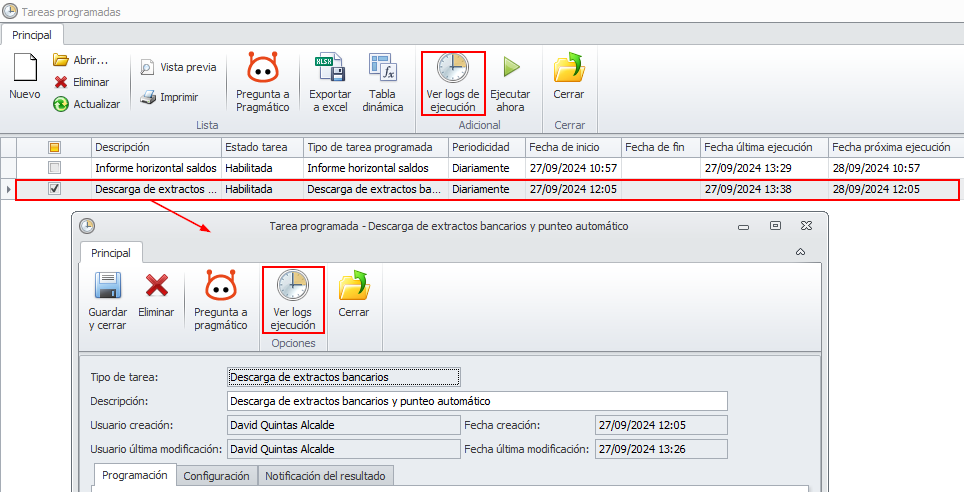
Task: Open a task with Abrir...
Action: click(x=81, y=60)
